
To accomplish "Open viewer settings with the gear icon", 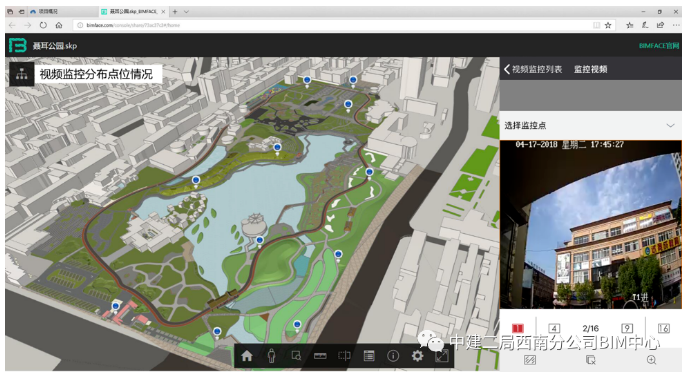I will point(417,356).
